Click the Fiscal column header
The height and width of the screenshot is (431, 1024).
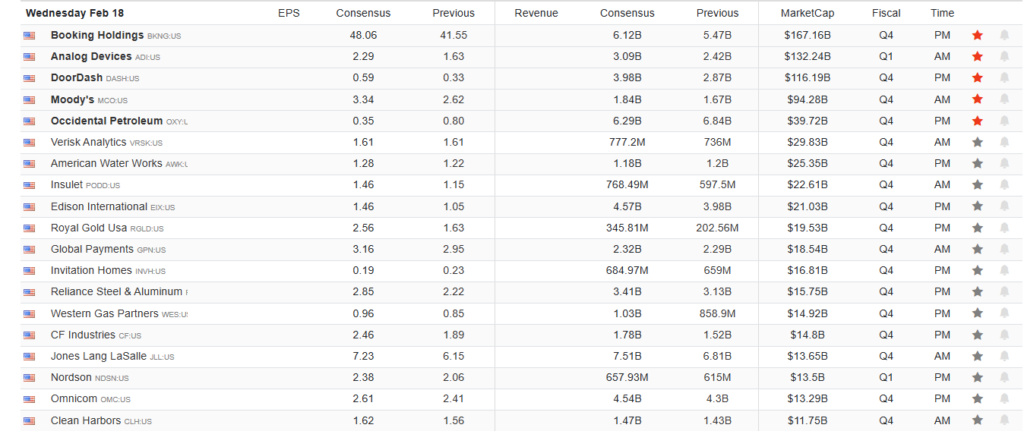(x=886, y=13)
